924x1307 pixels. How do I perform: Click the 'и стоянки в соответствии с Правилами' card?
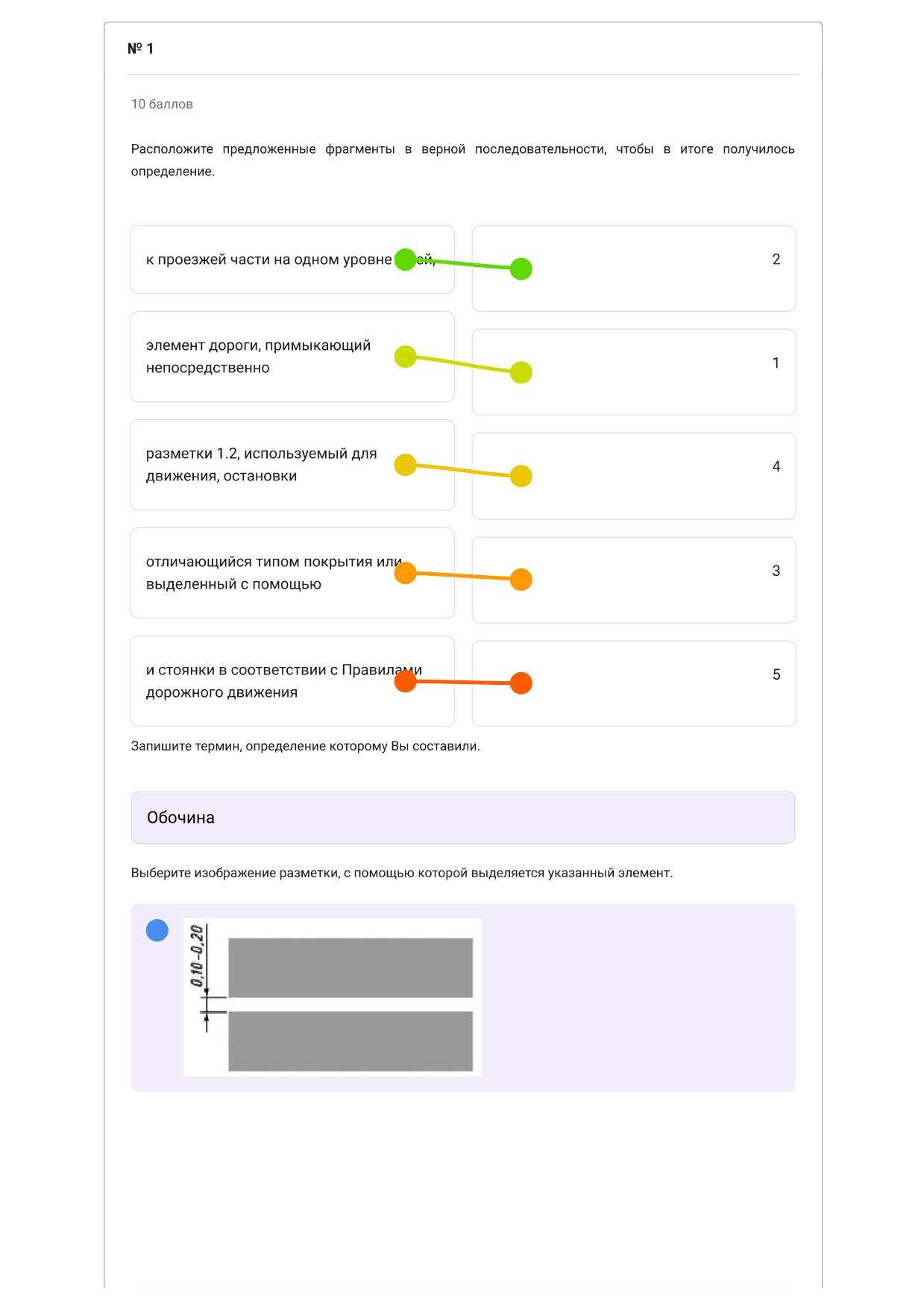292,681
